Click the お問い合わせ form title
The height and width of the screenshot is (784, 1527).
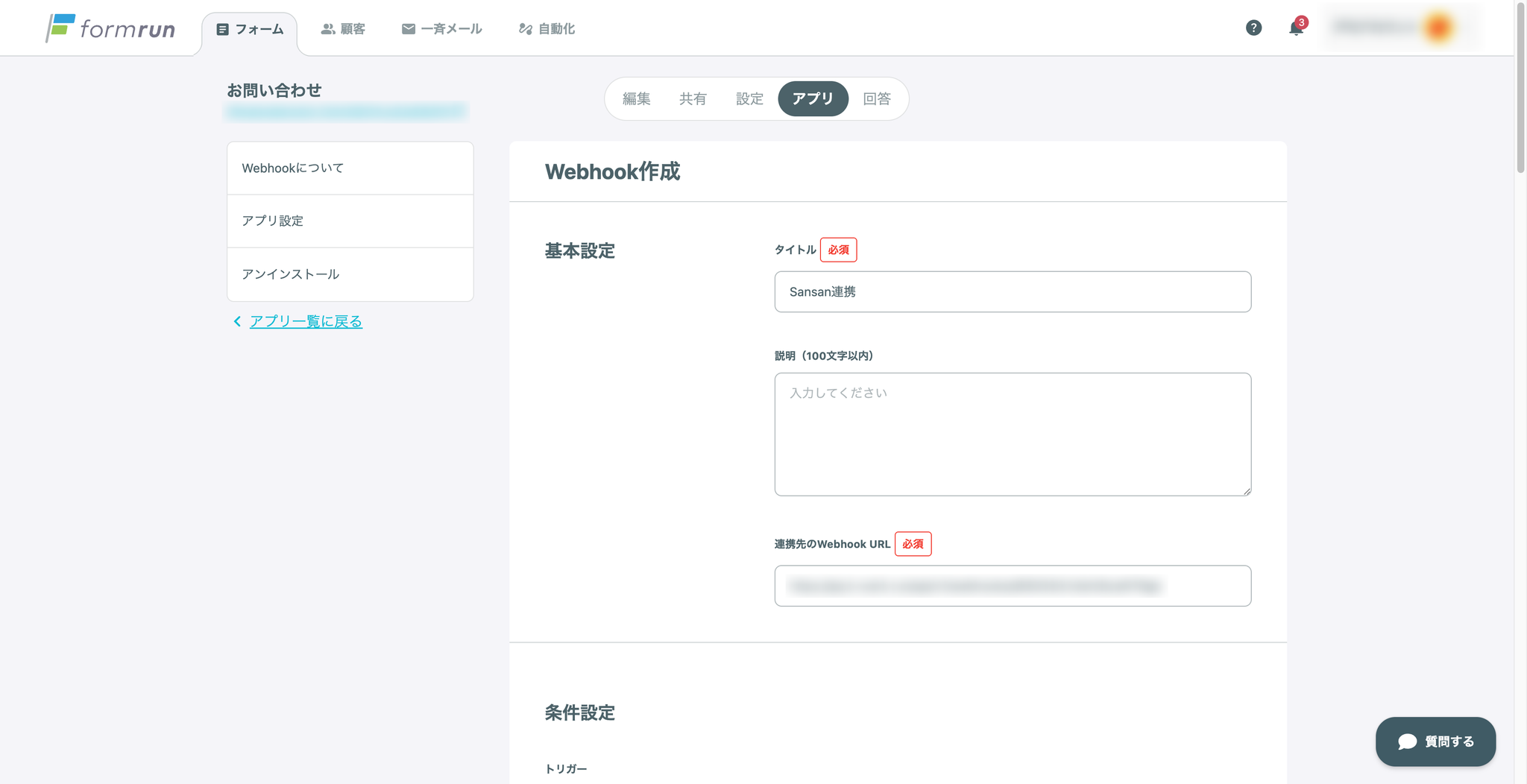(x=274, y=90)
